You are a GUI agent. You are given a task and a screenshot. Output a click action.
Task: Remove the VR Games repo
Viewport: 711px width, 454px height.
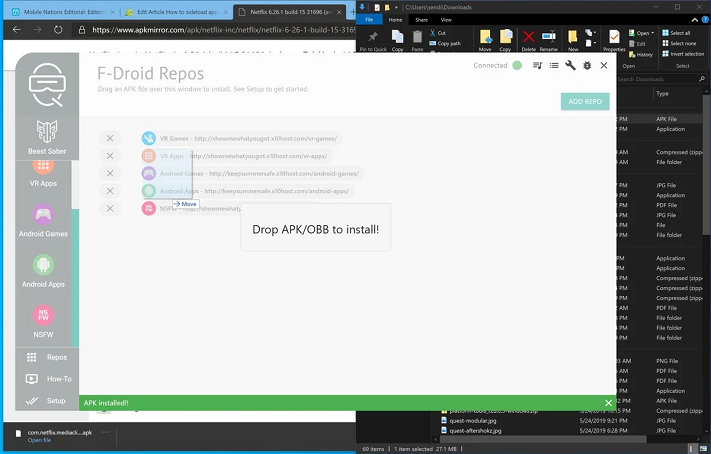[110, 138]
